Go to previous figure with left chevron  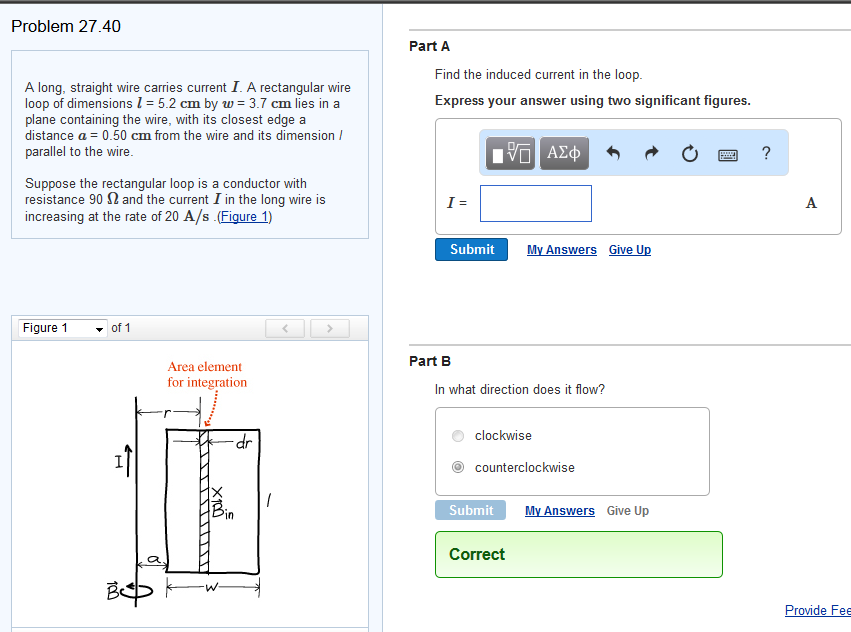pos(285,327)
